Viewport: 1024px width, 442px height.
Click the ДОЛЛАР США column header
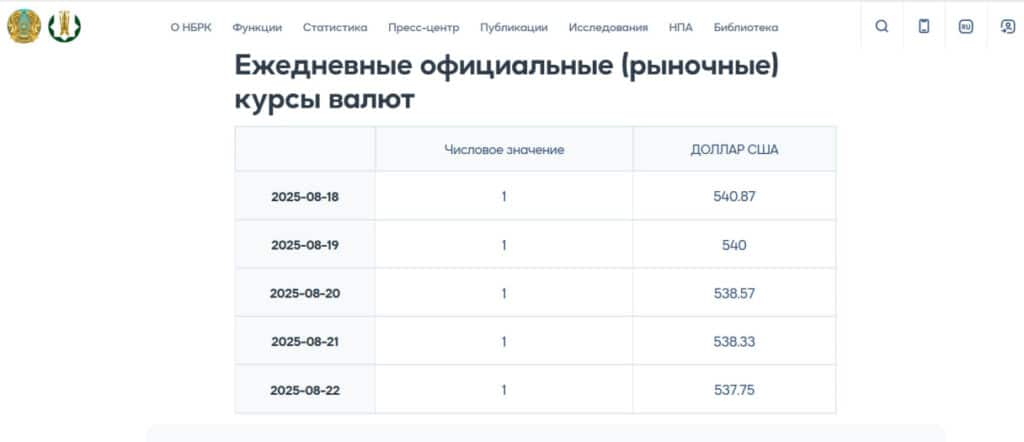coord(734,150)
